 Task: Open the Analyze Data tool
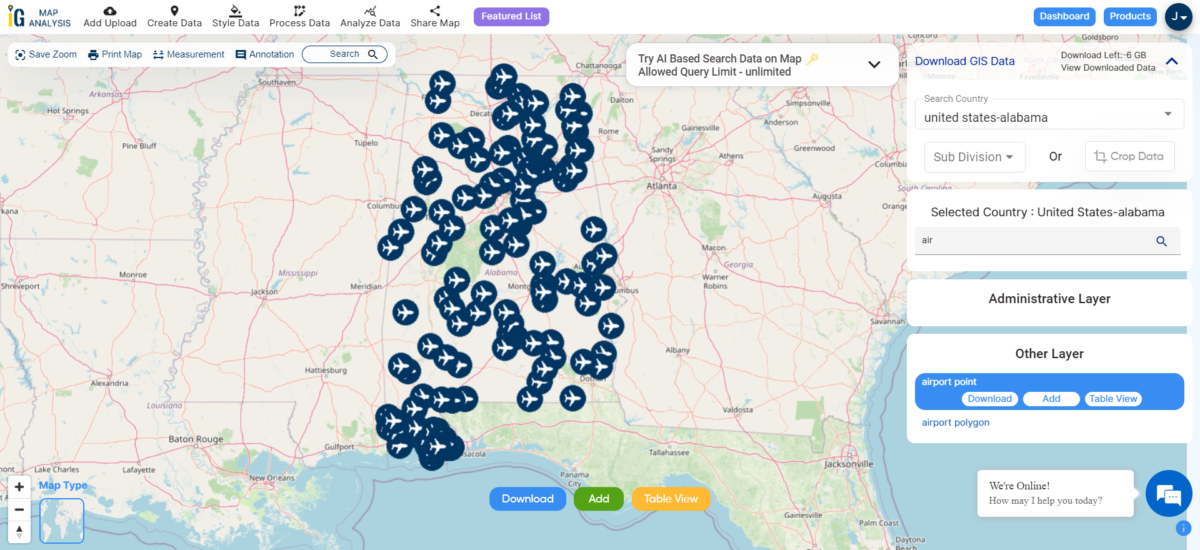[x=370, y=11]
